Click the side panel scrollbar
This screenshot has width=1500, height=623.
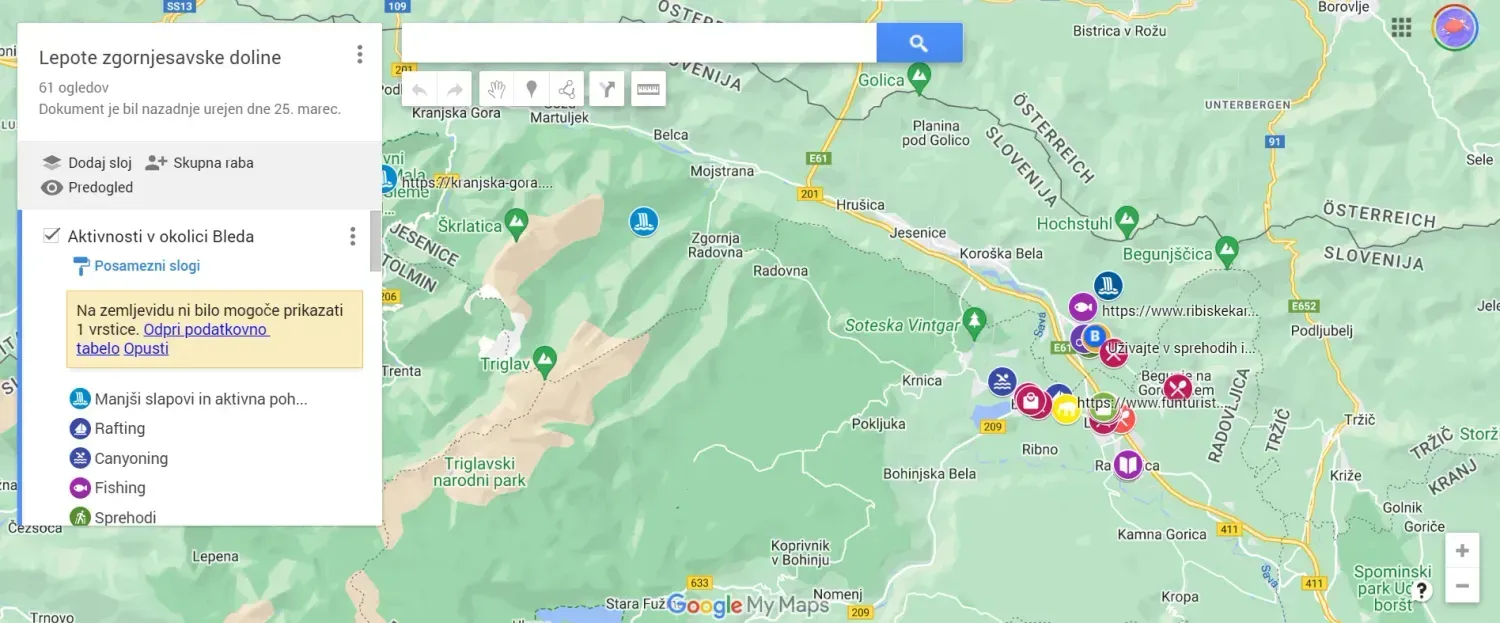(x=375, y=241)
